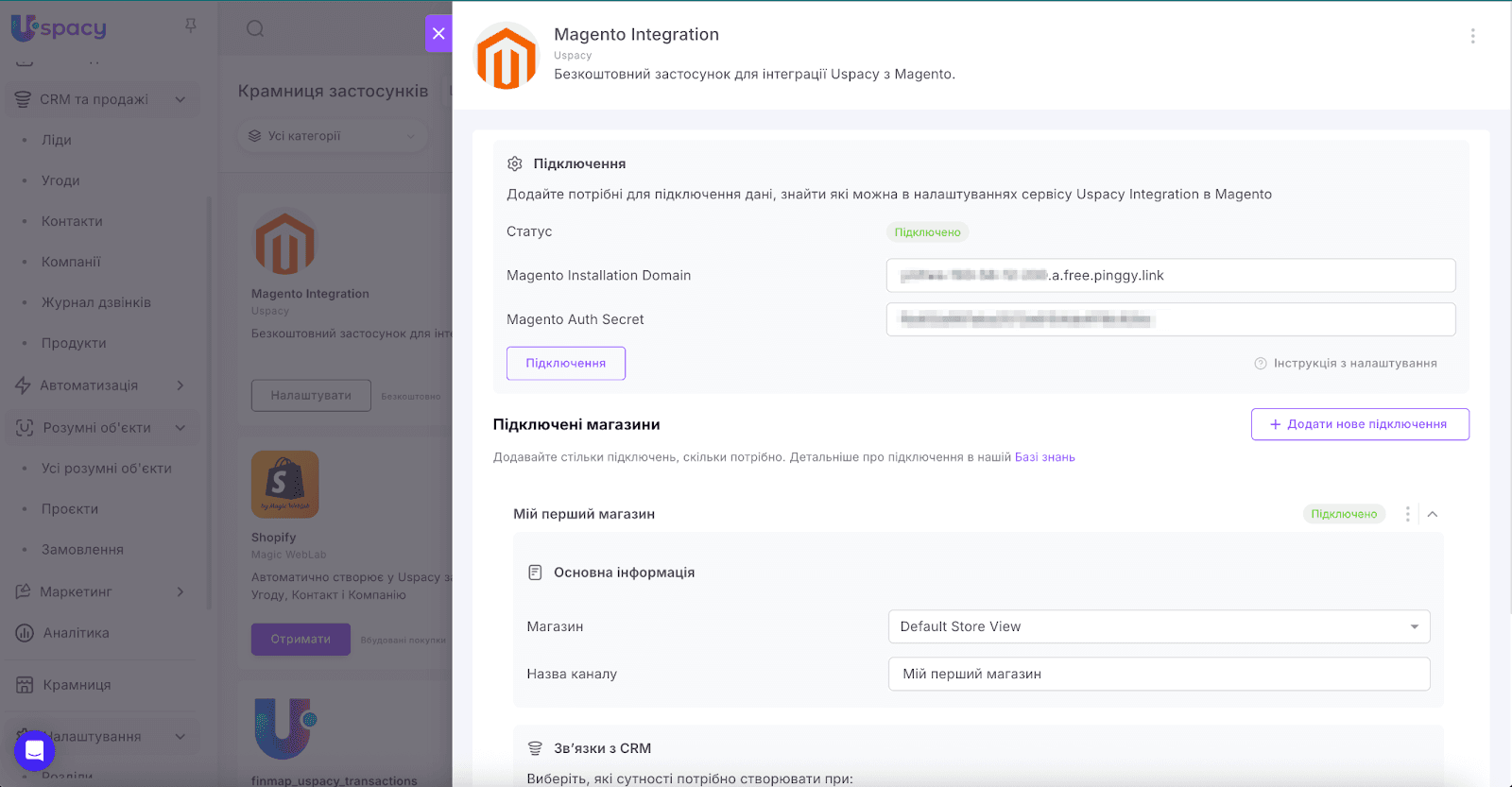The image size is (1512, 787).
Task: Open the Базі знань link
Action: (1044, 457)
